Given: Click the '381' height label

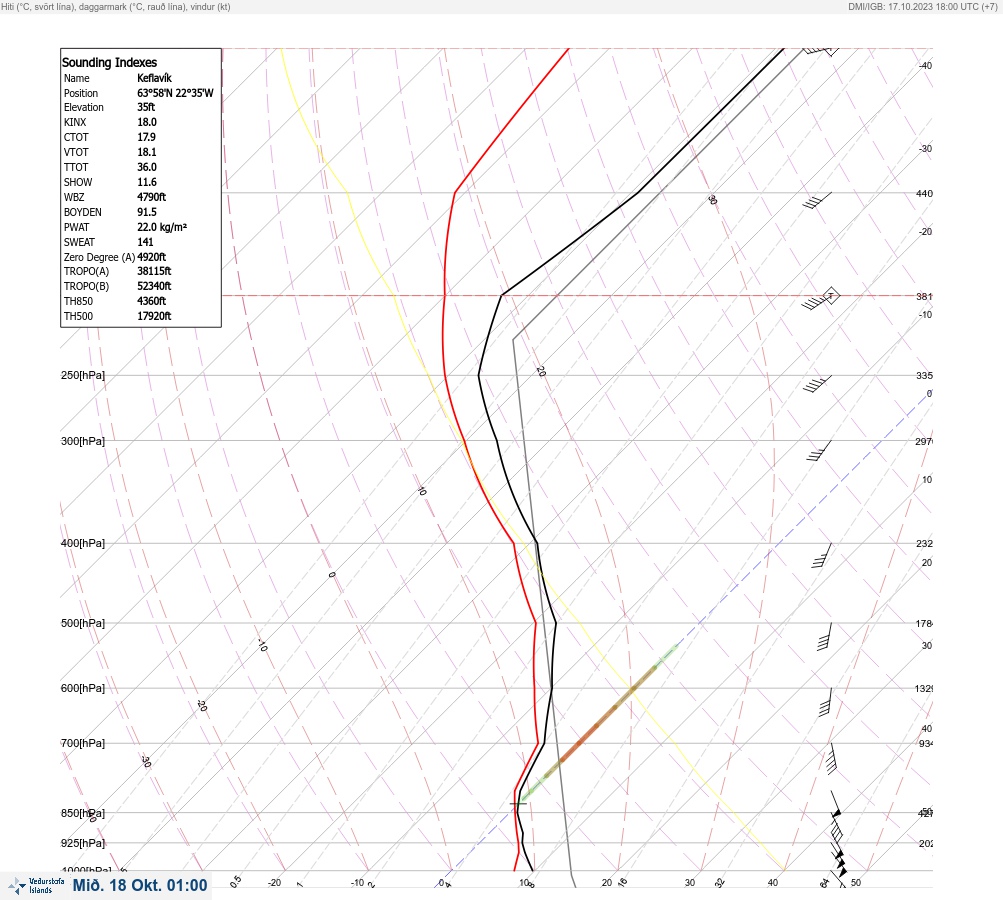Looking at the screenshot, I should (924, 296).
